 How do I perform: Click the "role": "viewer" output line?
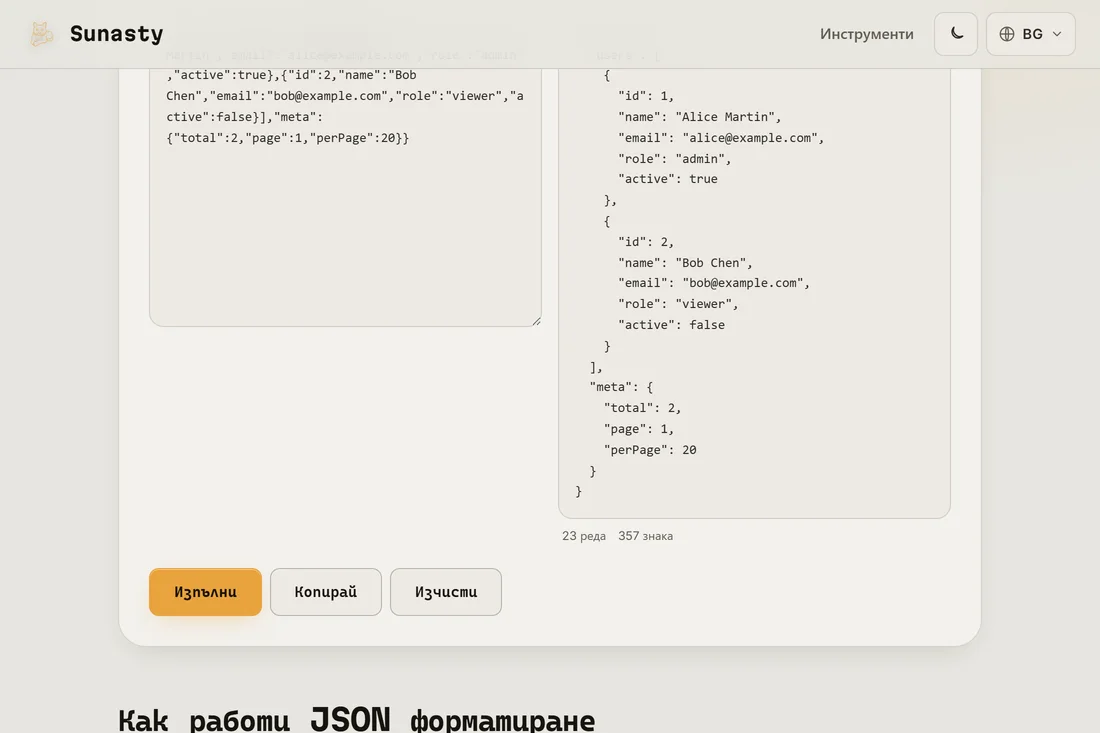(678, 304)
